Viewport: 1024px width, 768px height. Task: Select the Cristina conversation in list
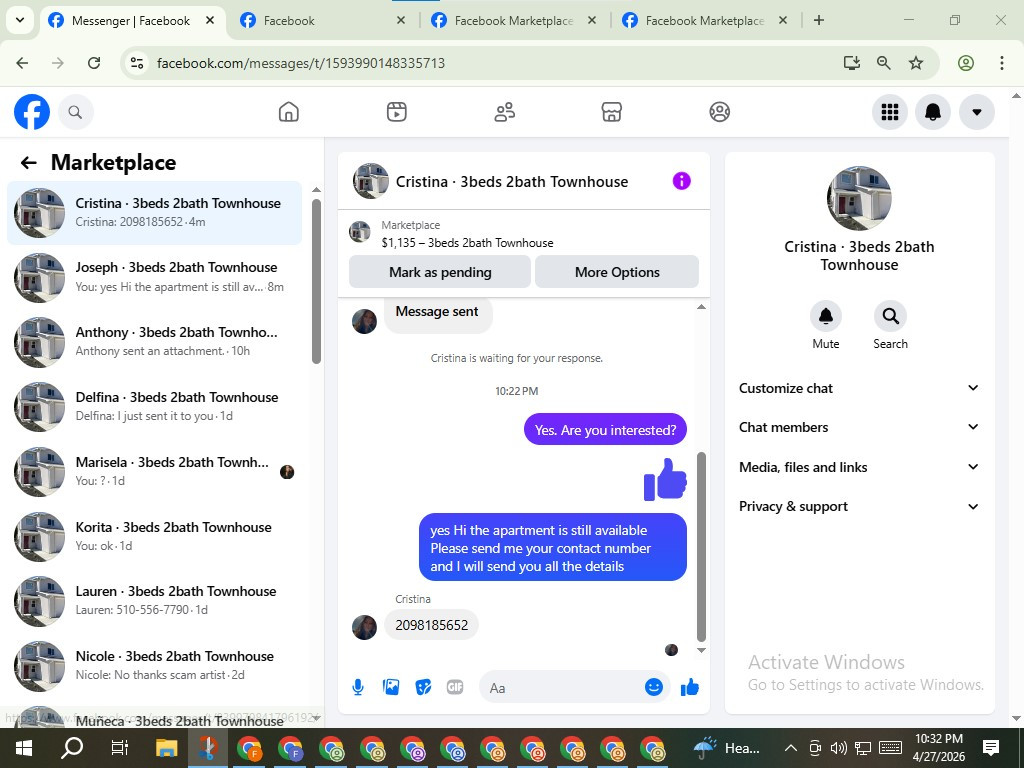[154, 212]
